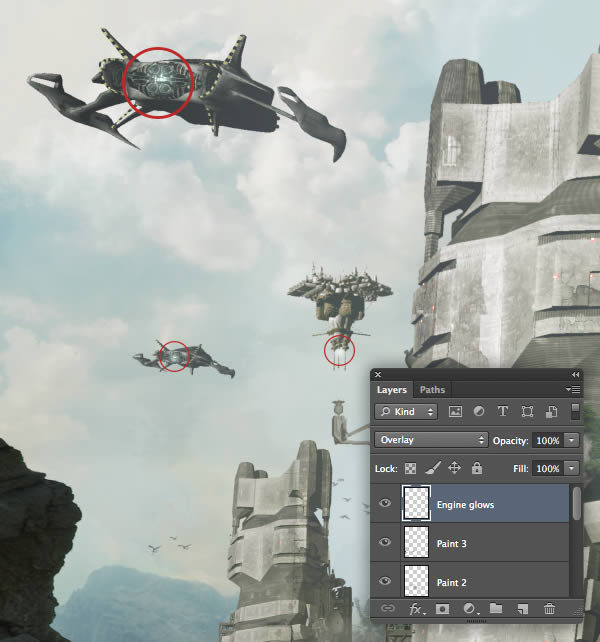
Task: Click the lock all padlock icon
Action: click(x=476, y=468)
